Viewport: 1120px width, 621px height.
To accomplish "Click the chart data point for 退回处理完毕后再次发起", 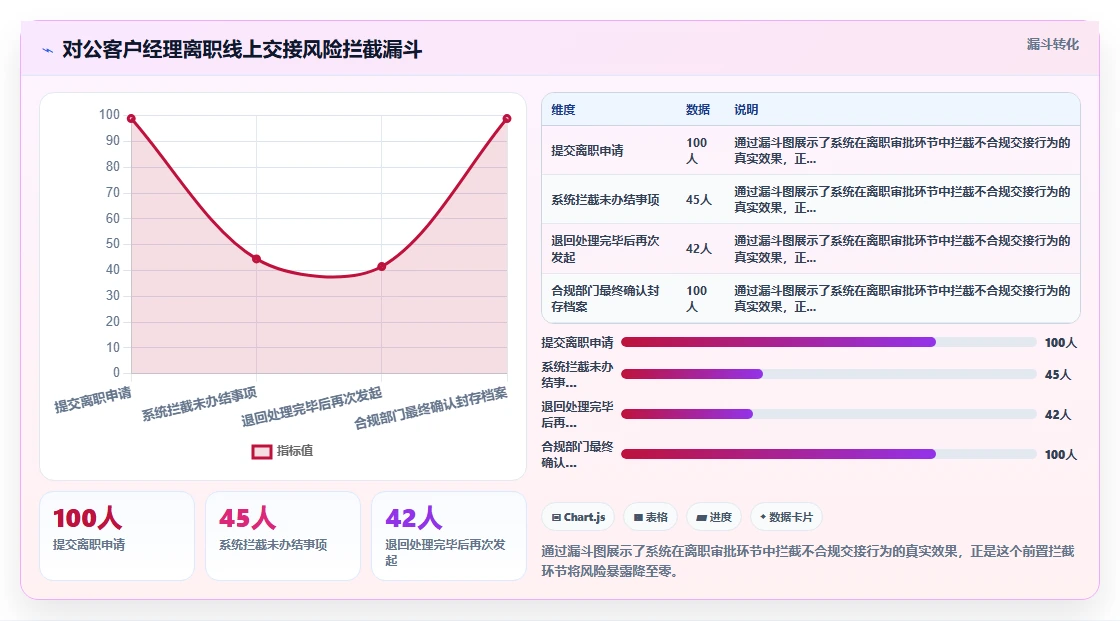I will 381,267.
